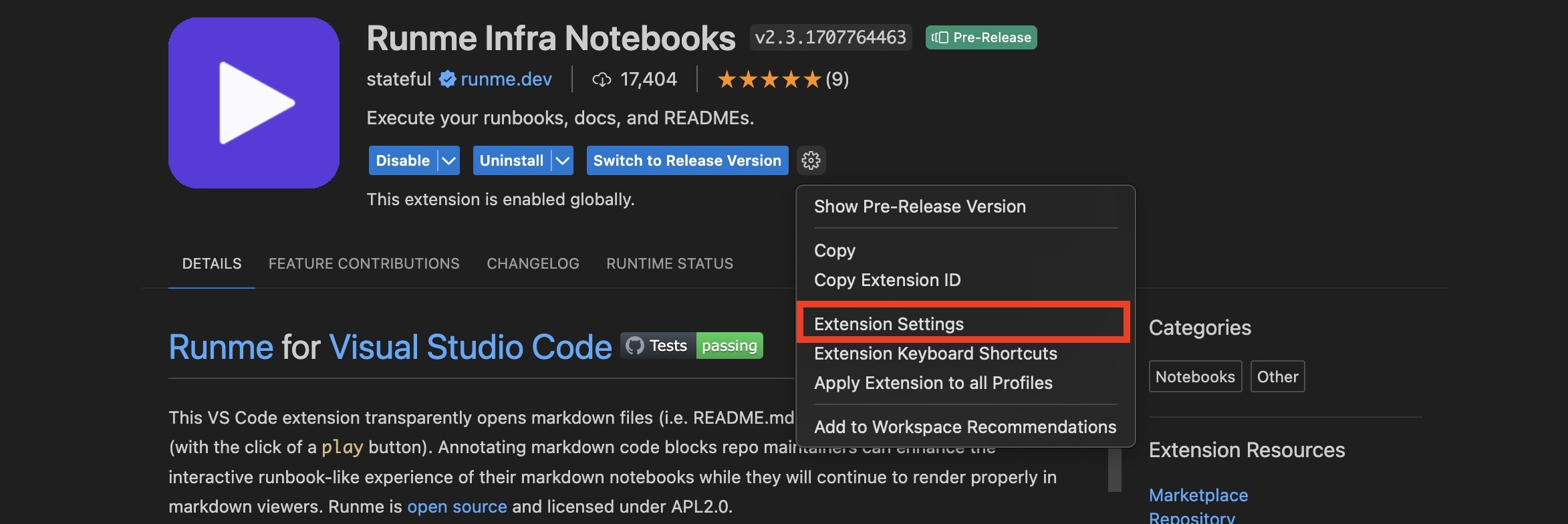Expand the Disable dropdown arrow
Image resolution: width=1568 pixels, height=524 pixels.
449,160
